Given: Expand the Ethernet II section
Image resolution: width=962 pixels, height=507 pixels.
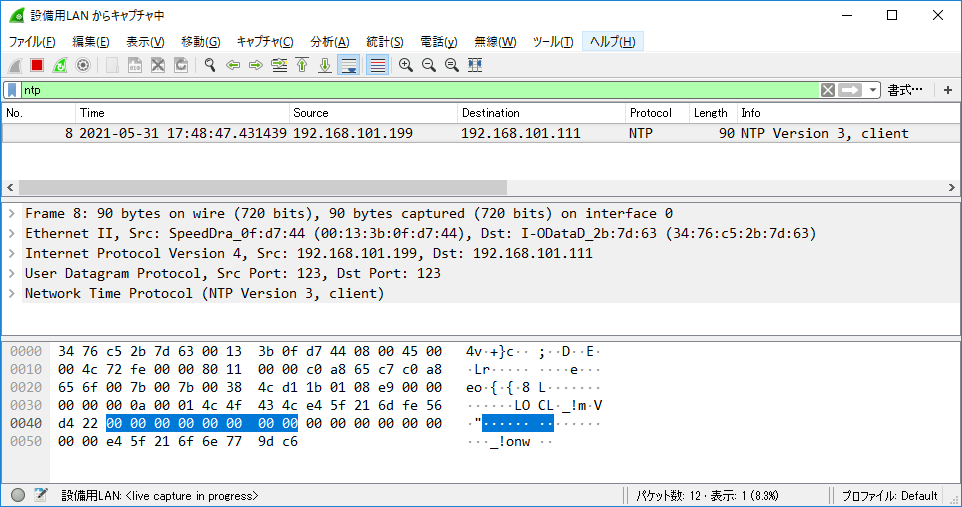Looking at the screenshot, I should point(12,233).
